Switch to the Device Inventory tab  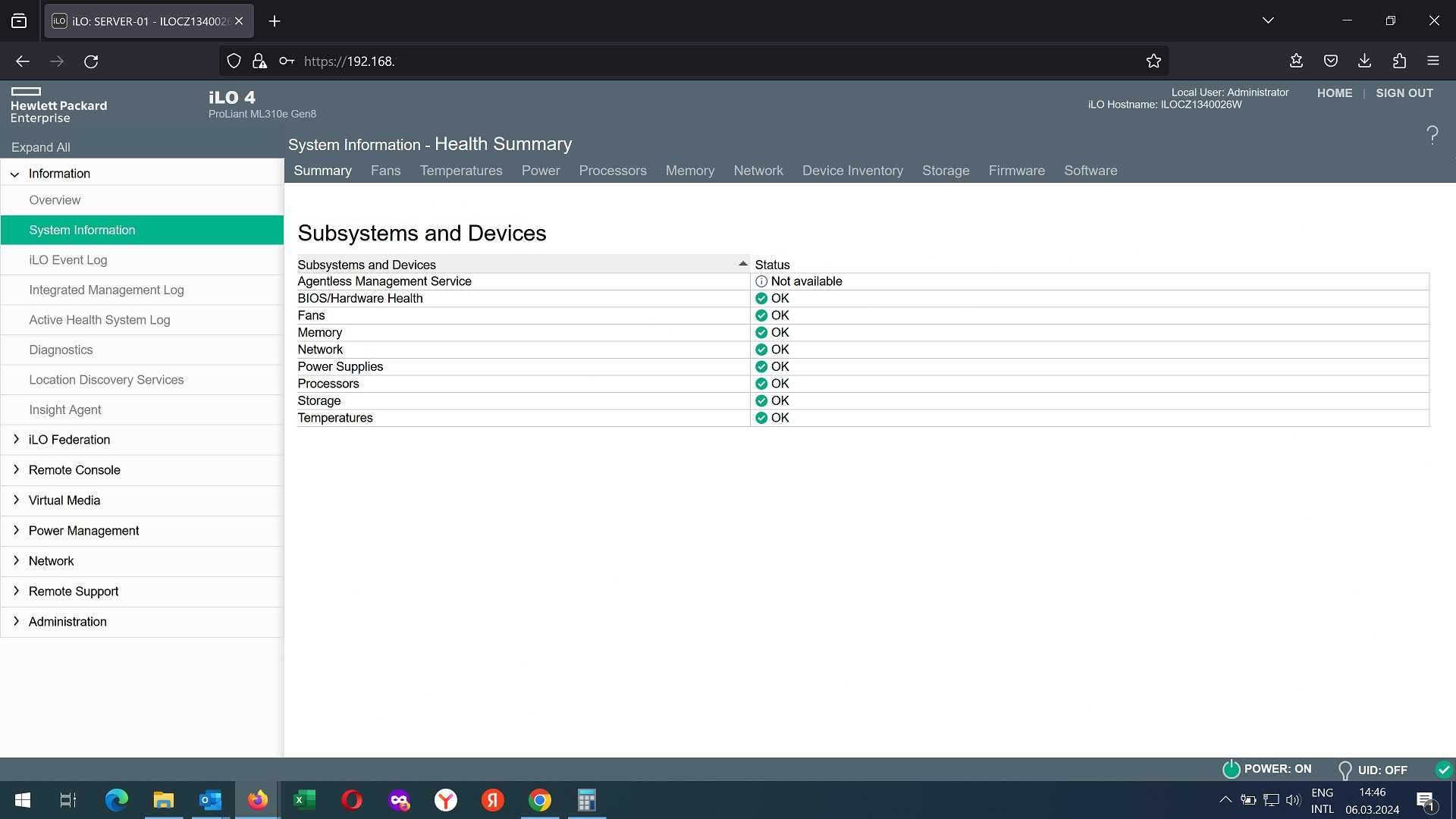tap(852, 171)
